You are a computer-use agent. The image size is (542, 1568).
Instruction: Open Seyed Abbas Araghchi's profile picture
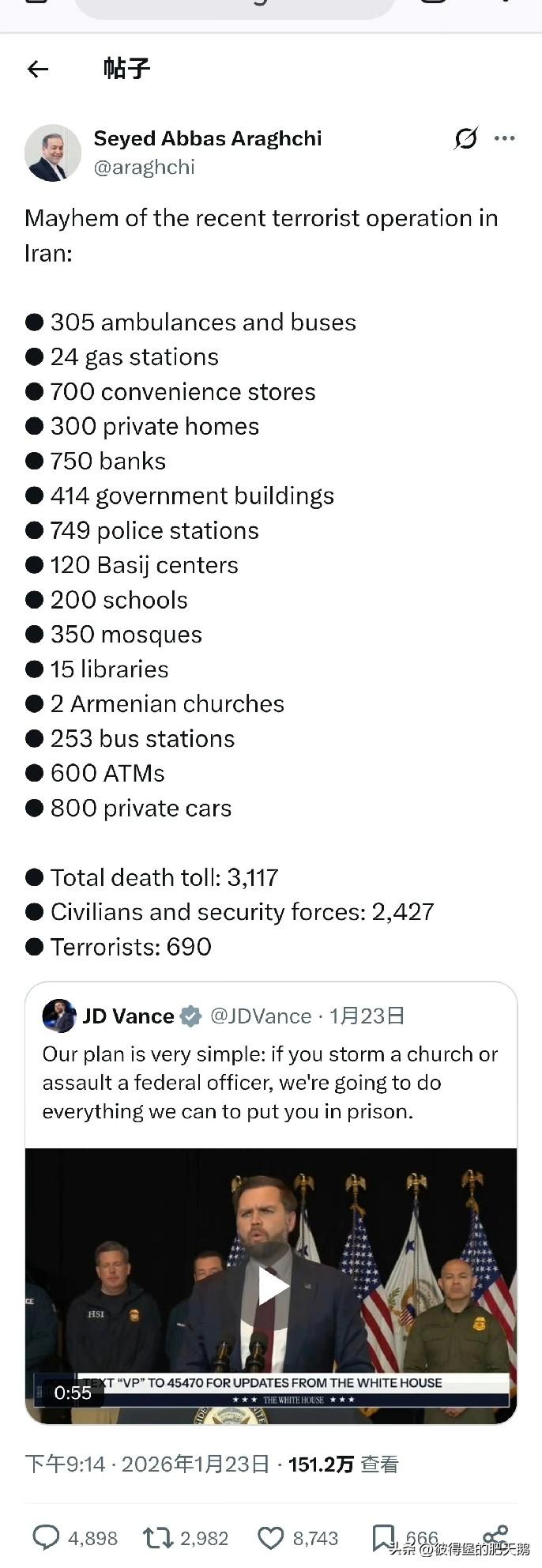pyautogui.click(x=53, y=153)
